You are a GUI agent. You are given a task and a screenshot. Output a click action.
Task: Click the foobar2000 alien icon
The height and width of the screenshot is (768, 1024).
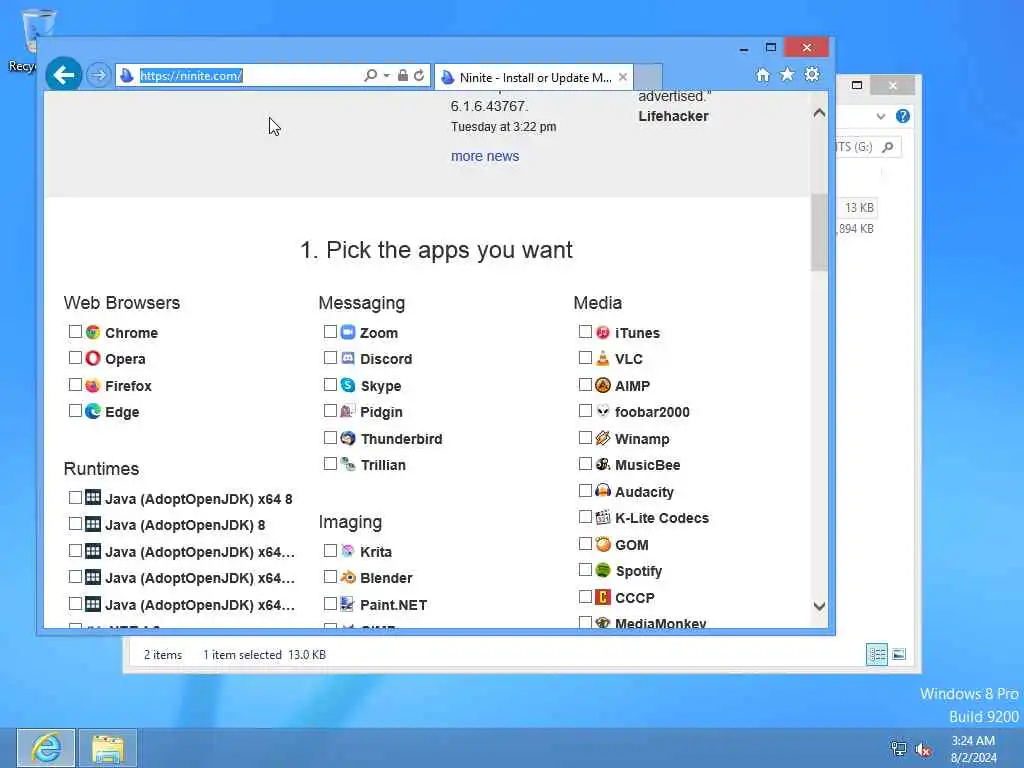[603, 411]
